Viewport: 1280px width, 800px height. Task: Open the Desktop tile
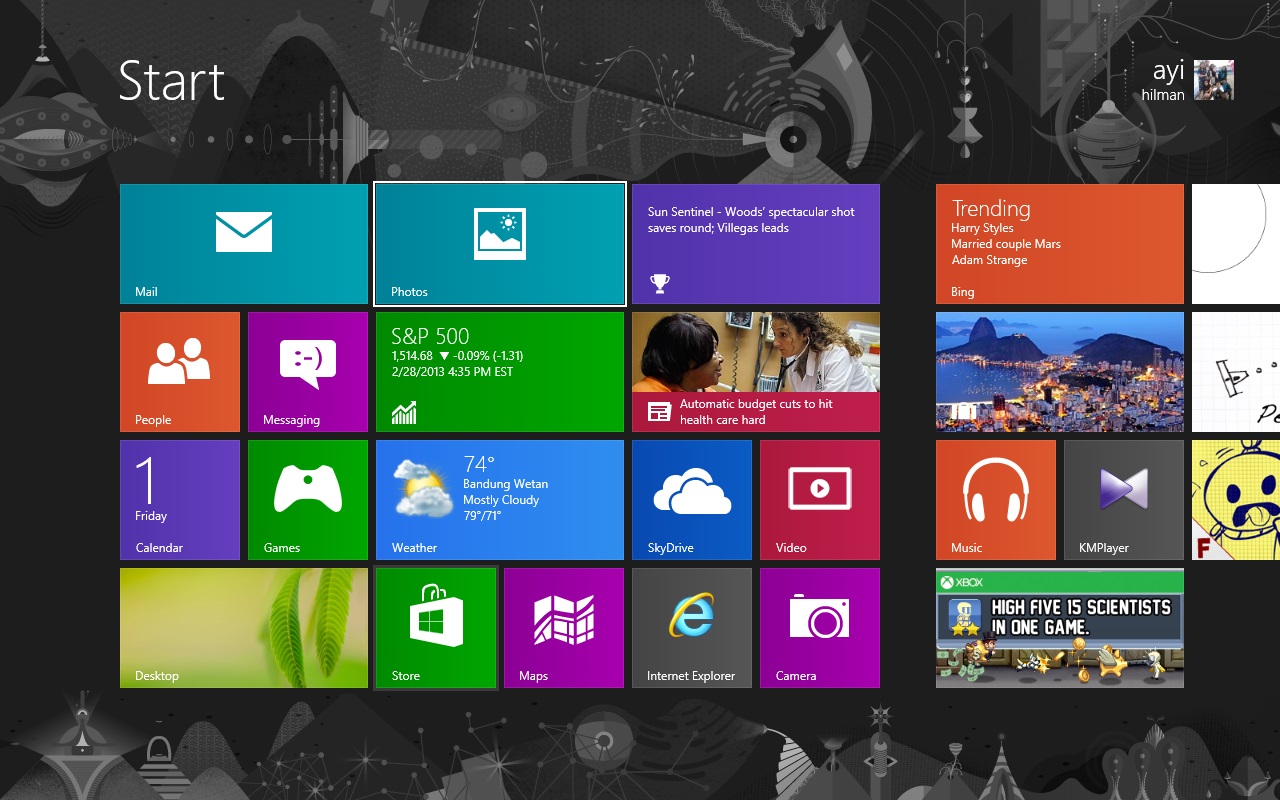[244, 628]
